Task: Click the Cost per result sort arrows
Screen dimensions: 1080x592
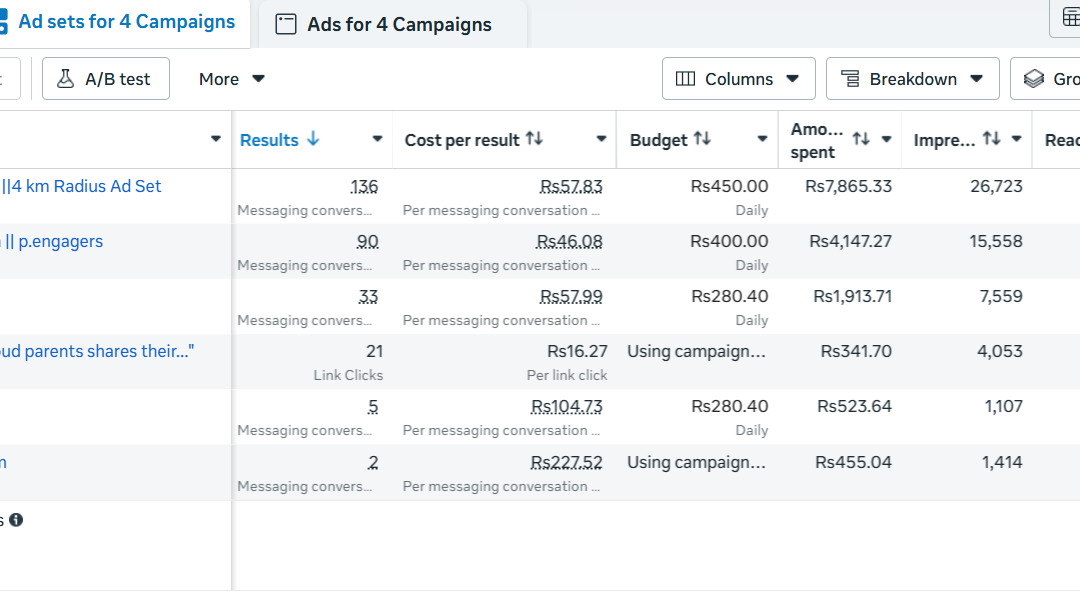Action: click(534, 139)
